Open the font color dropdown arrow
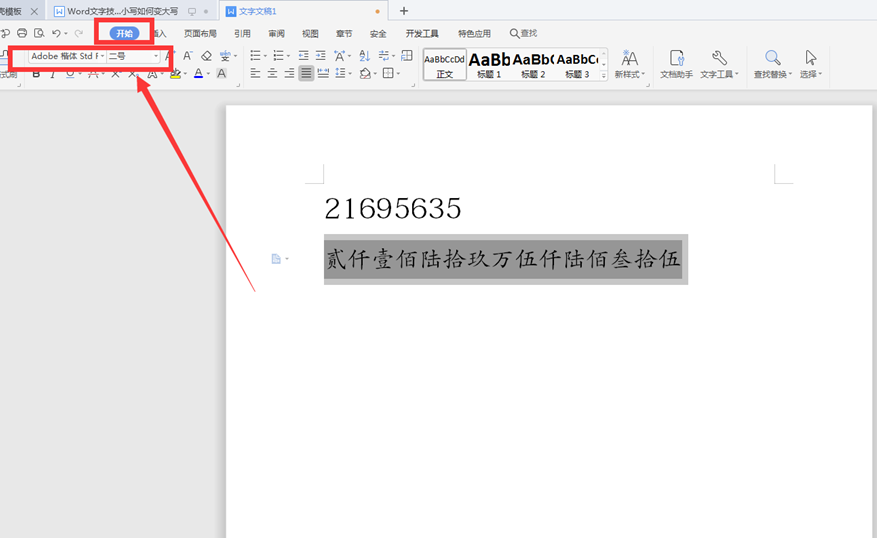877x538 pixels. [x=209, y=74]
